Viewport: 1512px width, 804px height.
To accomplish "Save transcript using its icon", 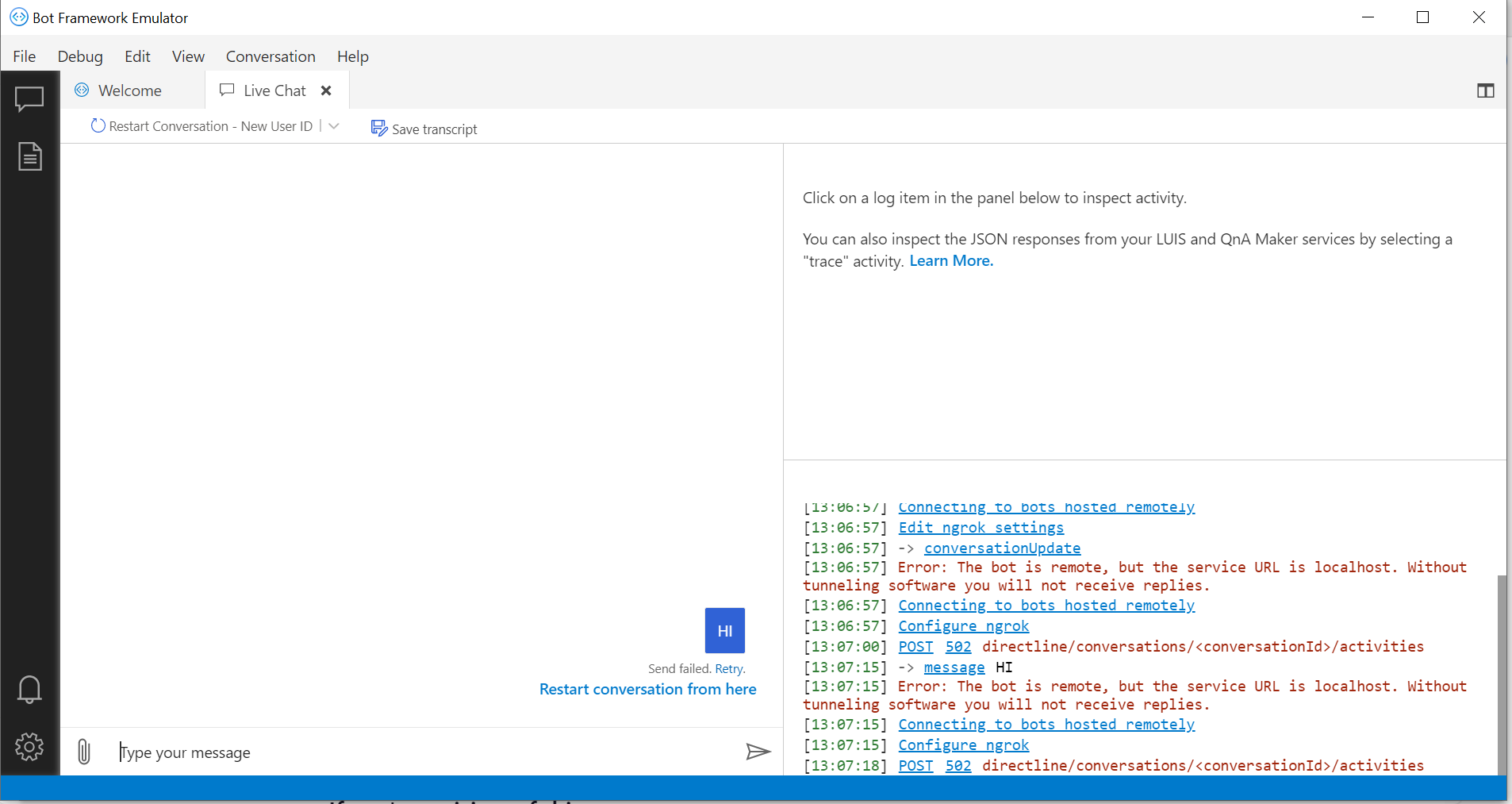I will [x=379, y=127].
